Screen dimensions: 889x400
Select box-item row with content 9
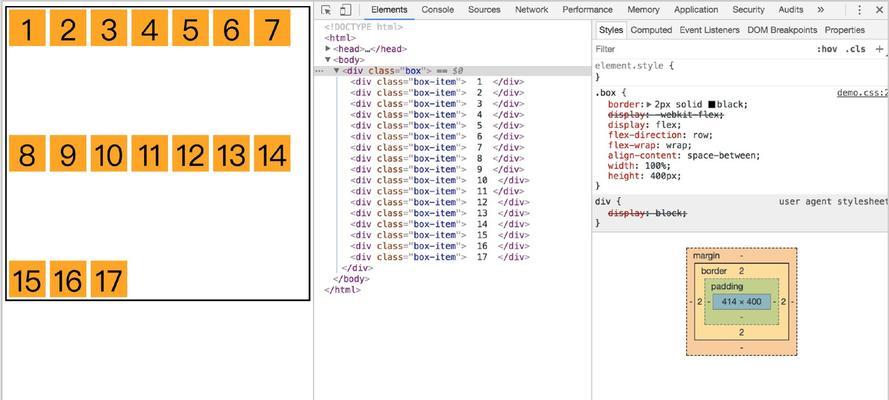click(x=437, y=169)
